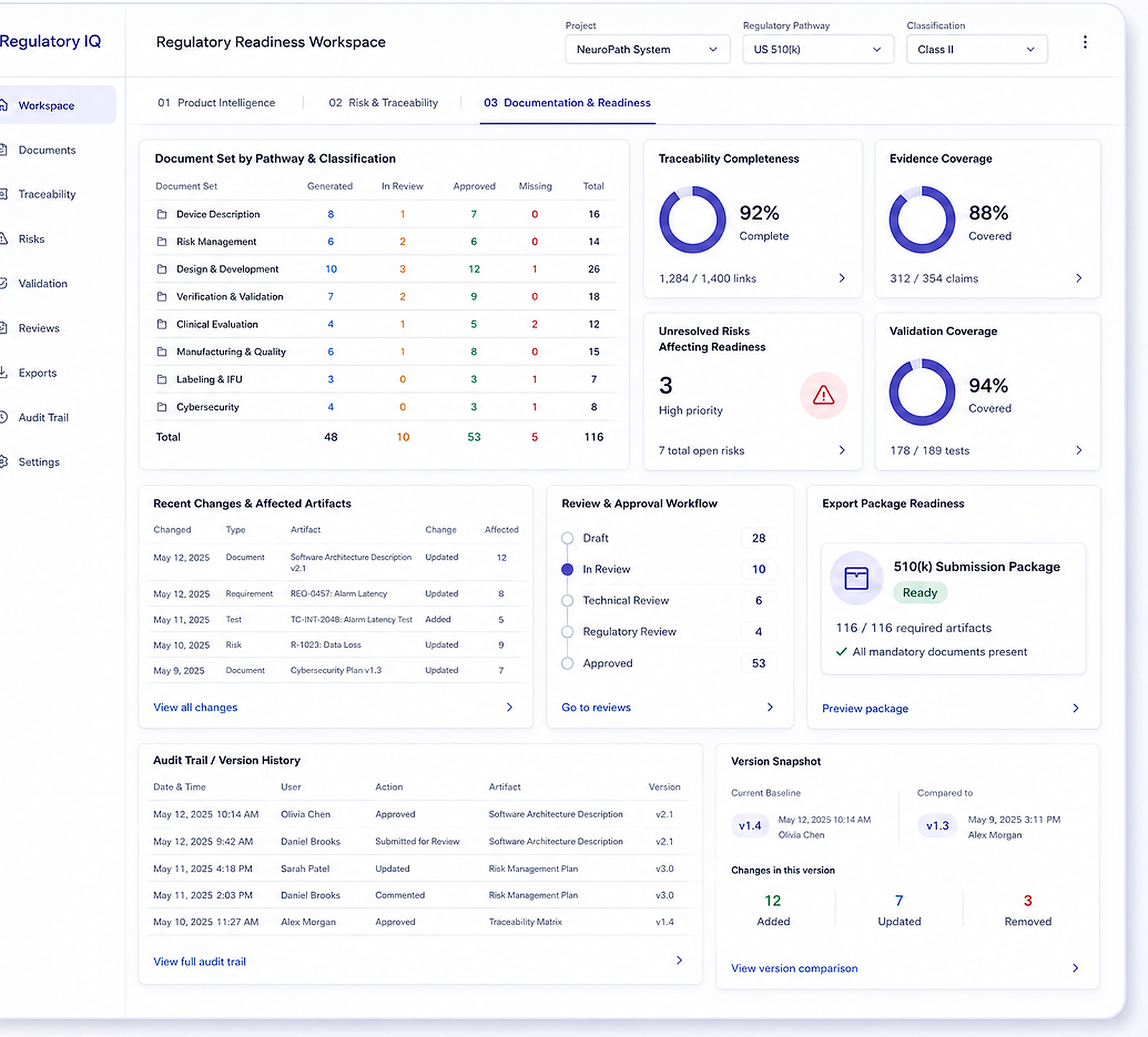
Task: Select the Technical Review stage radio
Action: pyautogui.click(x=568, y=601)
